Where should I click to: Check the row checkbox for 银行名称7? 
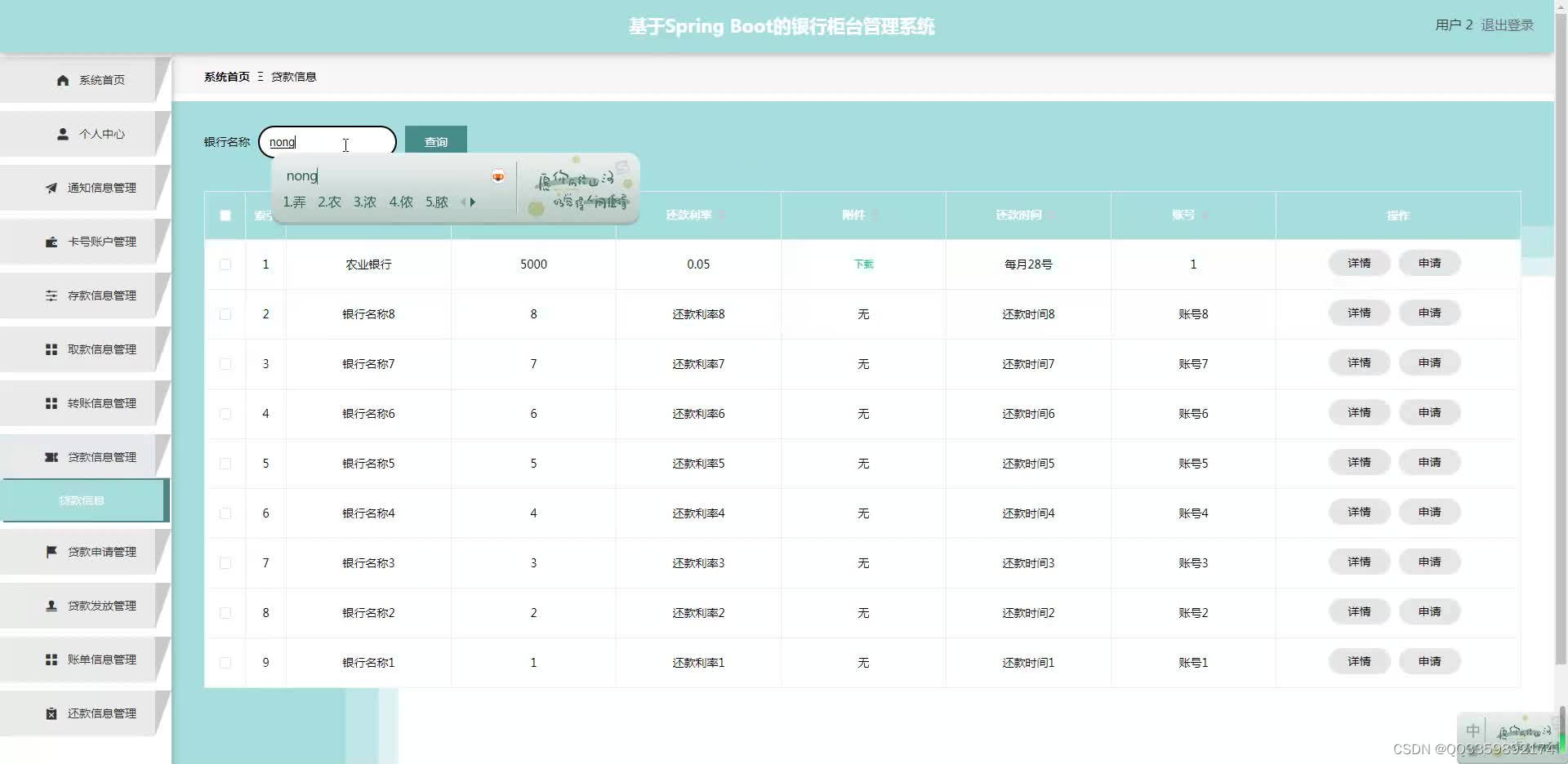[x=225, y=364]
